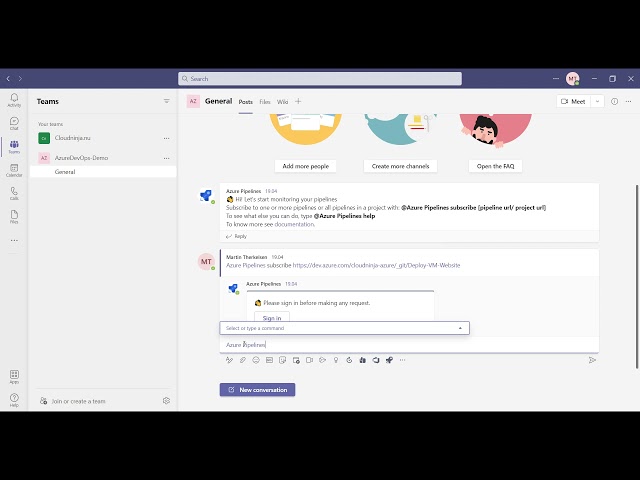Open the Format text tool

[x=229, y=360]
